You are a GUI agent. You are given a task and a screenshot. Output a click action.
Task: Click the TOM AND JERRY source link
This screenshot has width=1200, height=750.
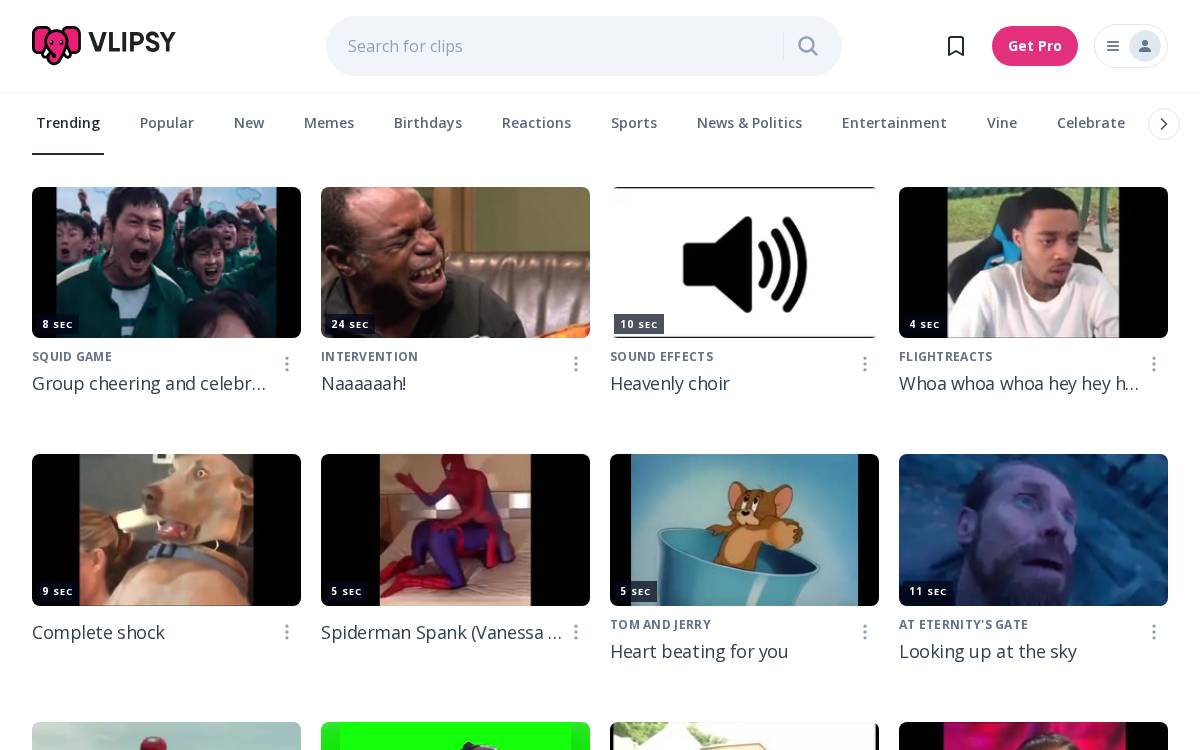click(x=660, y=625)
